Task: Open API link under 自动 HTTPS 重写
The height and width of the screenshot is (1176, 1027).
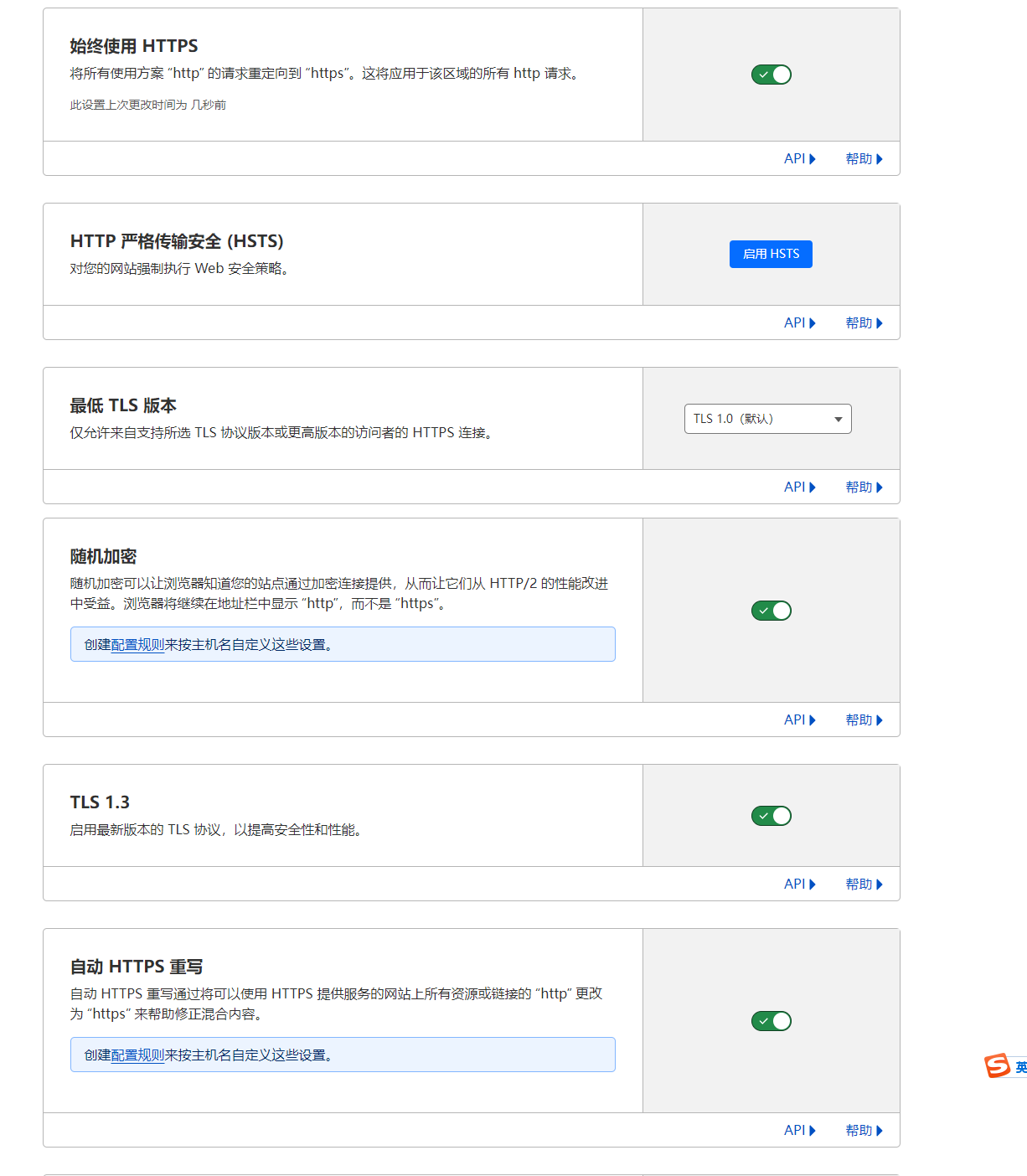Action: (x=799, y=1131)
